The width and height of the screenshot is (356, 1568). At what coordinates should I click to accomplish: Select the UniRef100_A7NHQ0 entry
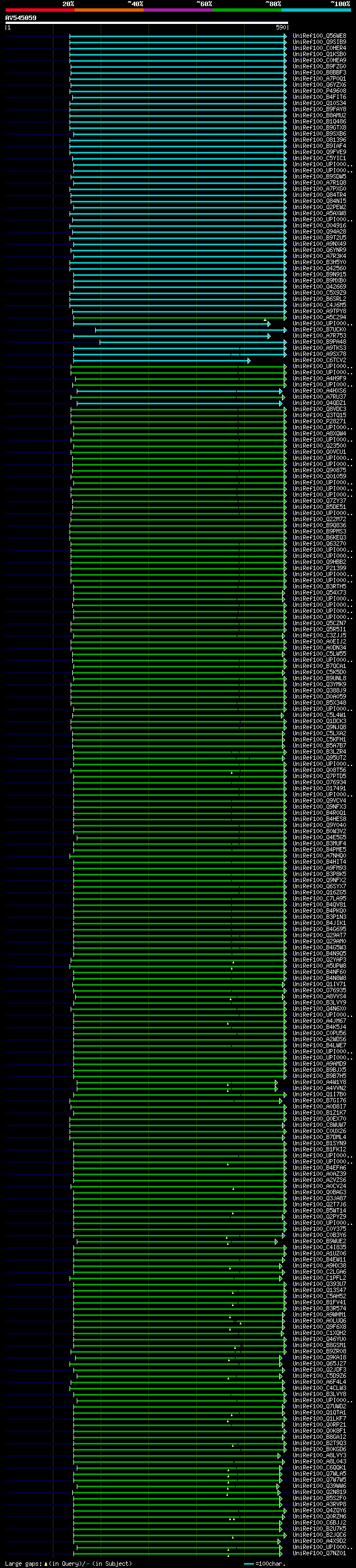point(319,856)
